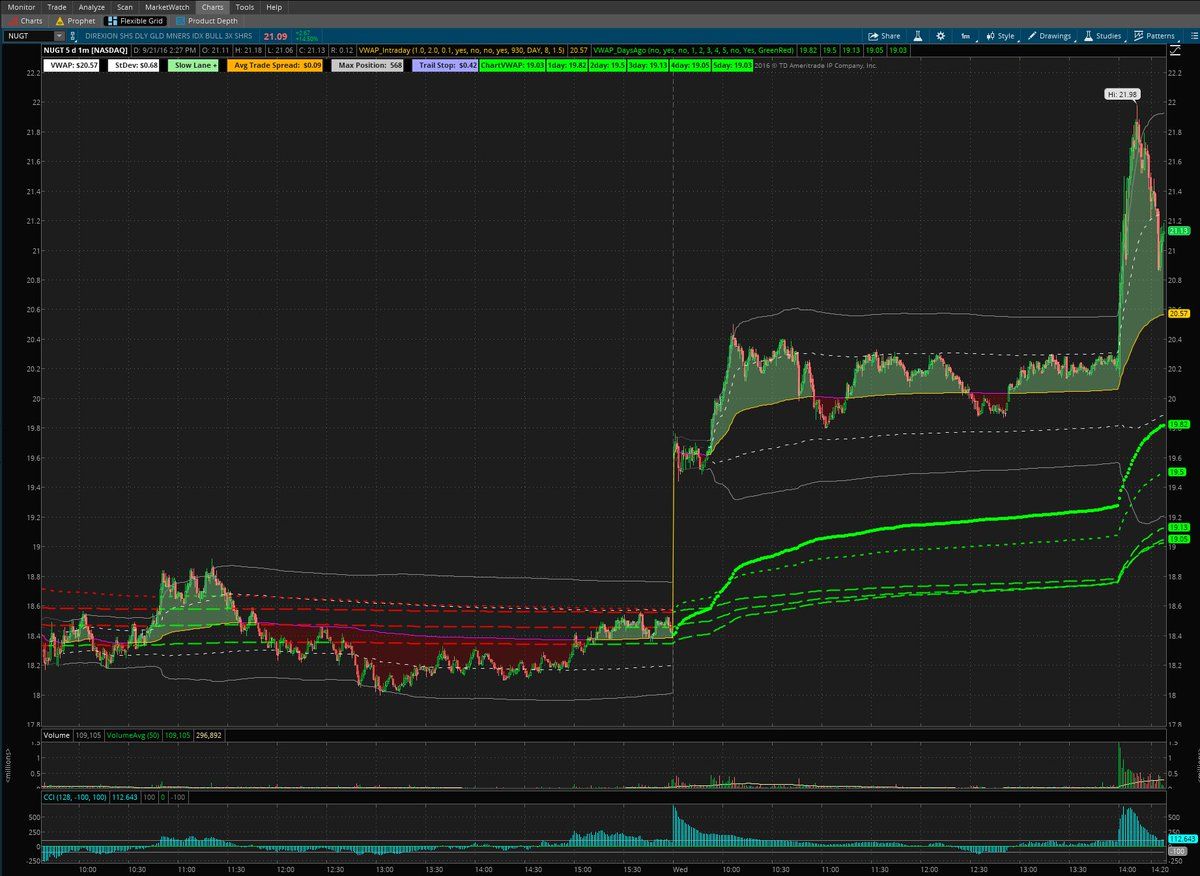The image size is (1200, 876).
Task: Click the 14:20 time axis label
Action: pos(1159,870)
